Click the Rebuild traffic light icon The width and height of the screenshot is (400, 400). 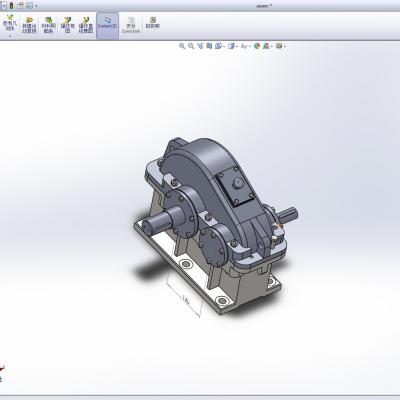click(11, 6)
